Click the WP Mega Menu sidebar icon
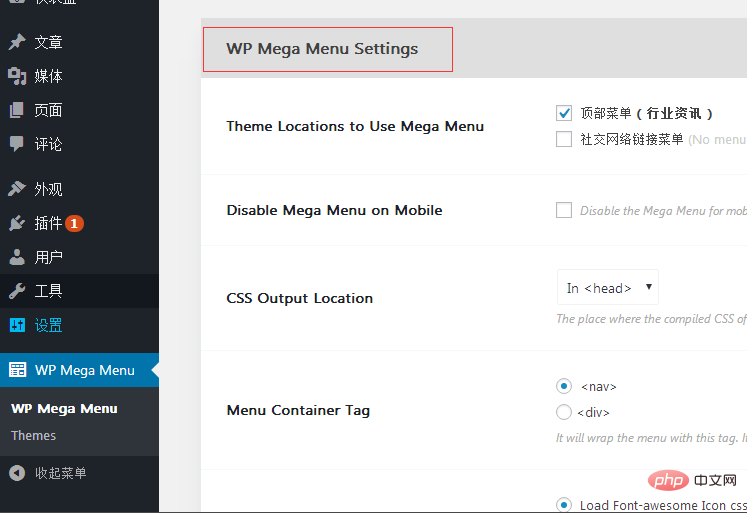747x513 pixels. (17, 370)
